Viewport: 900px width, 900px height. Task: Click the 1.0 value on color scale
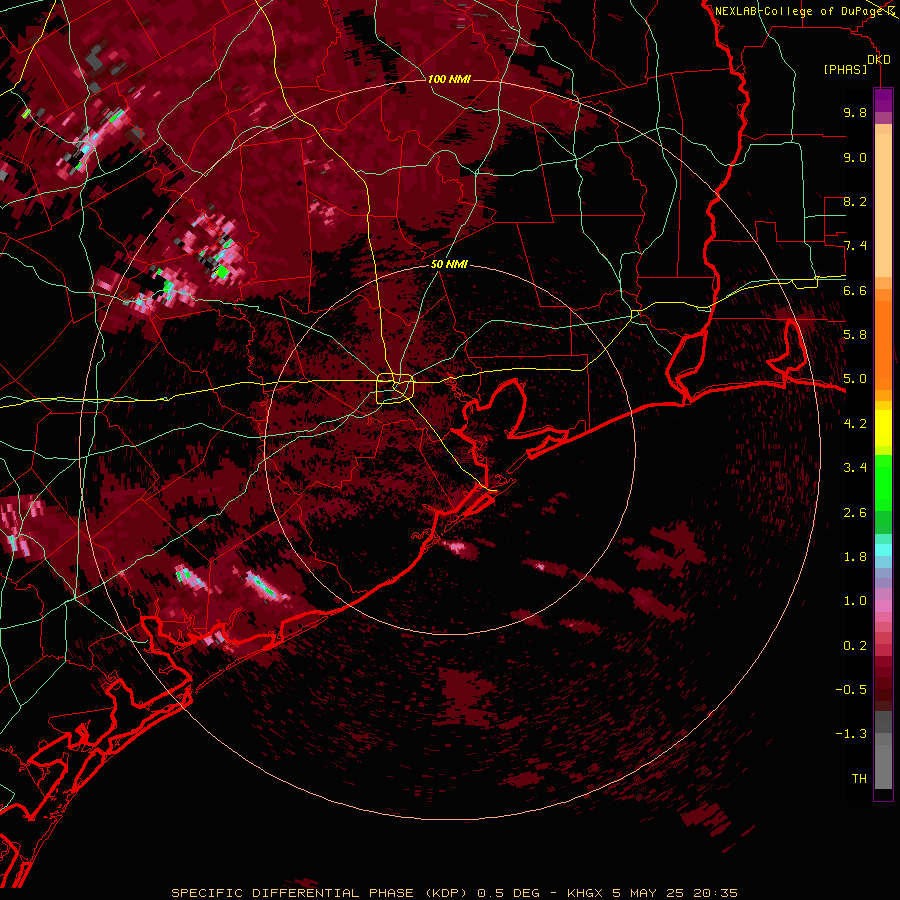point(855,601)
